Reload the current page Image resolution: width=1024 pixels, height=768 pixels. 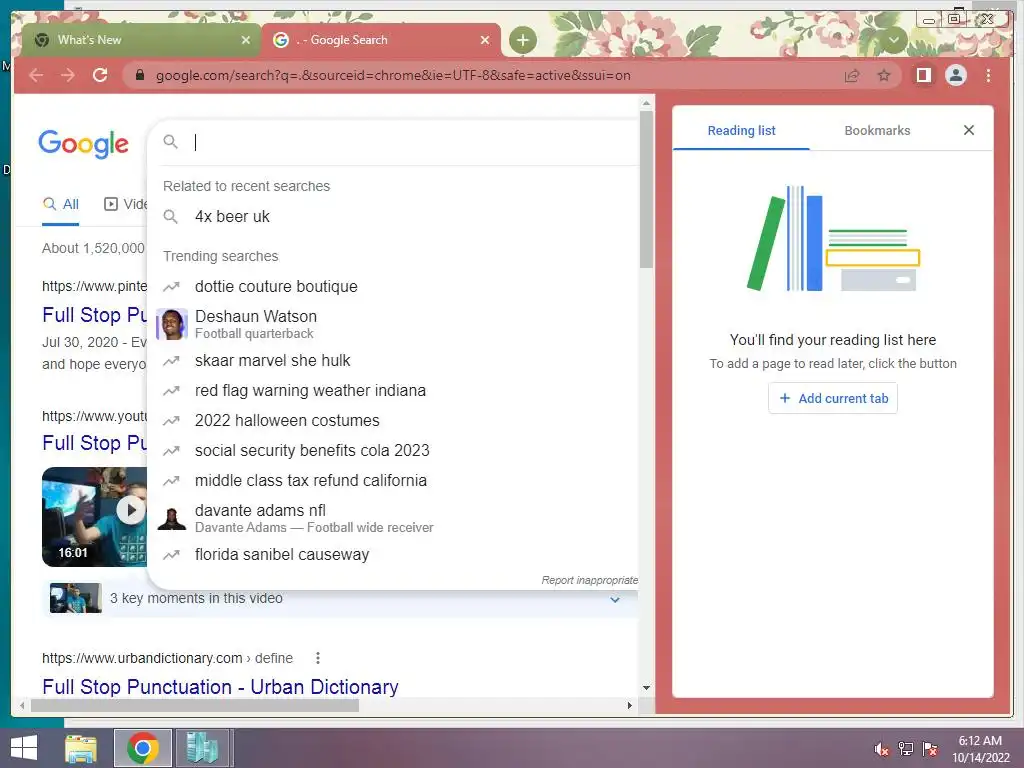[x=100, y=75]
